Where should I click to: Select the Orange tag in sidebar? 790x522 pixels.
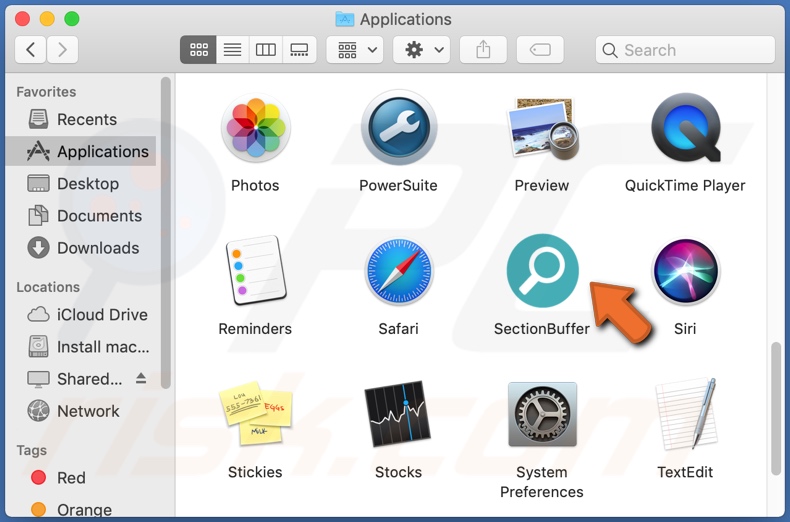[81, 509]
